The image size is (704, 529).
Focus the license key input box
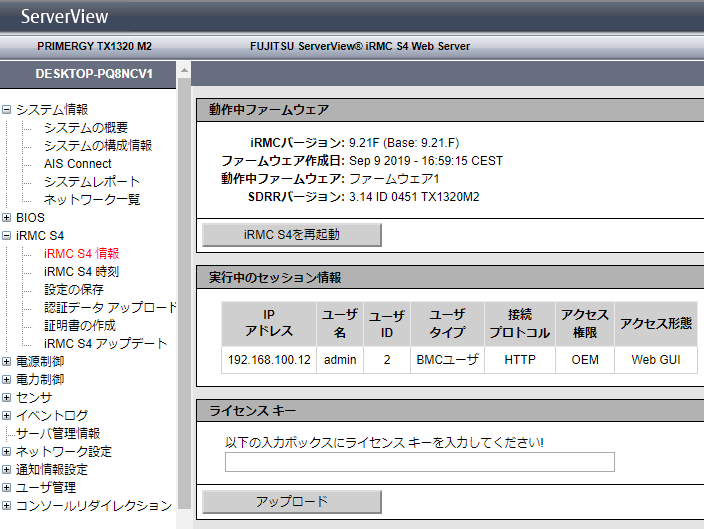click(420, 462)
